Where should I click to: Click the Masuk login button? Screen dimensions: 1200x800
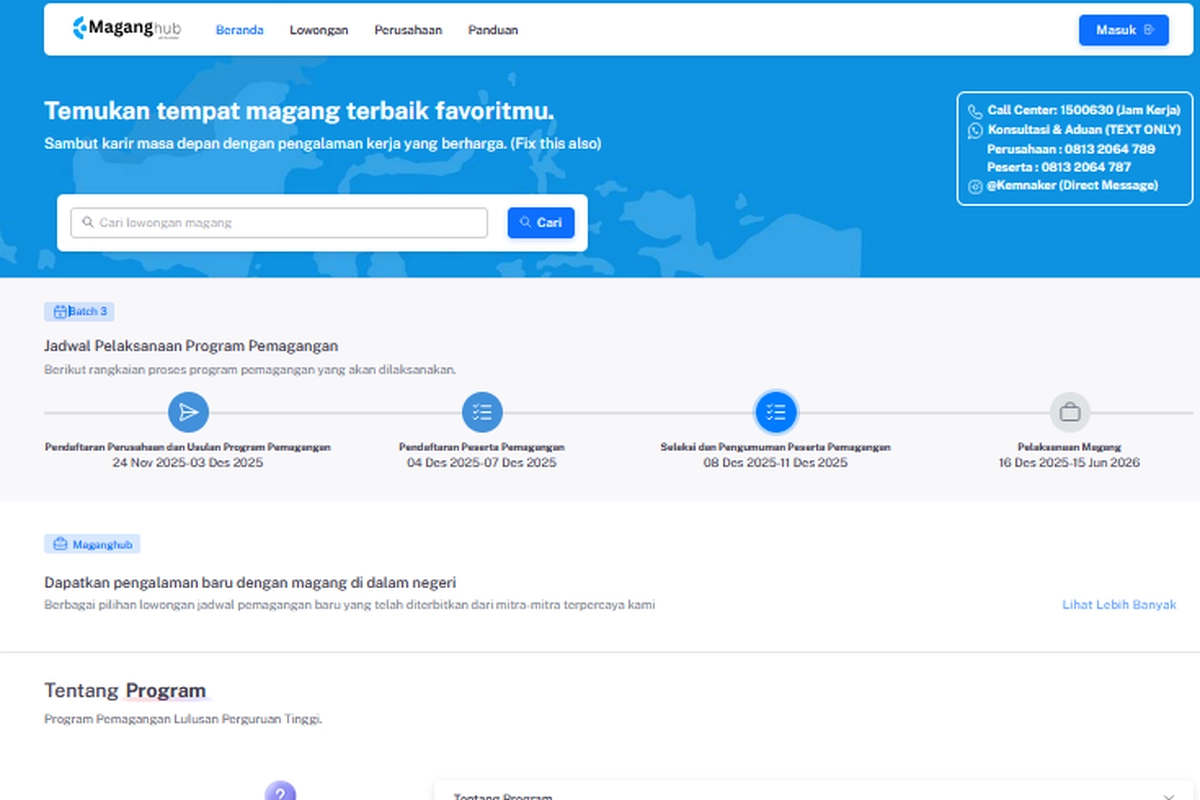1123,30
